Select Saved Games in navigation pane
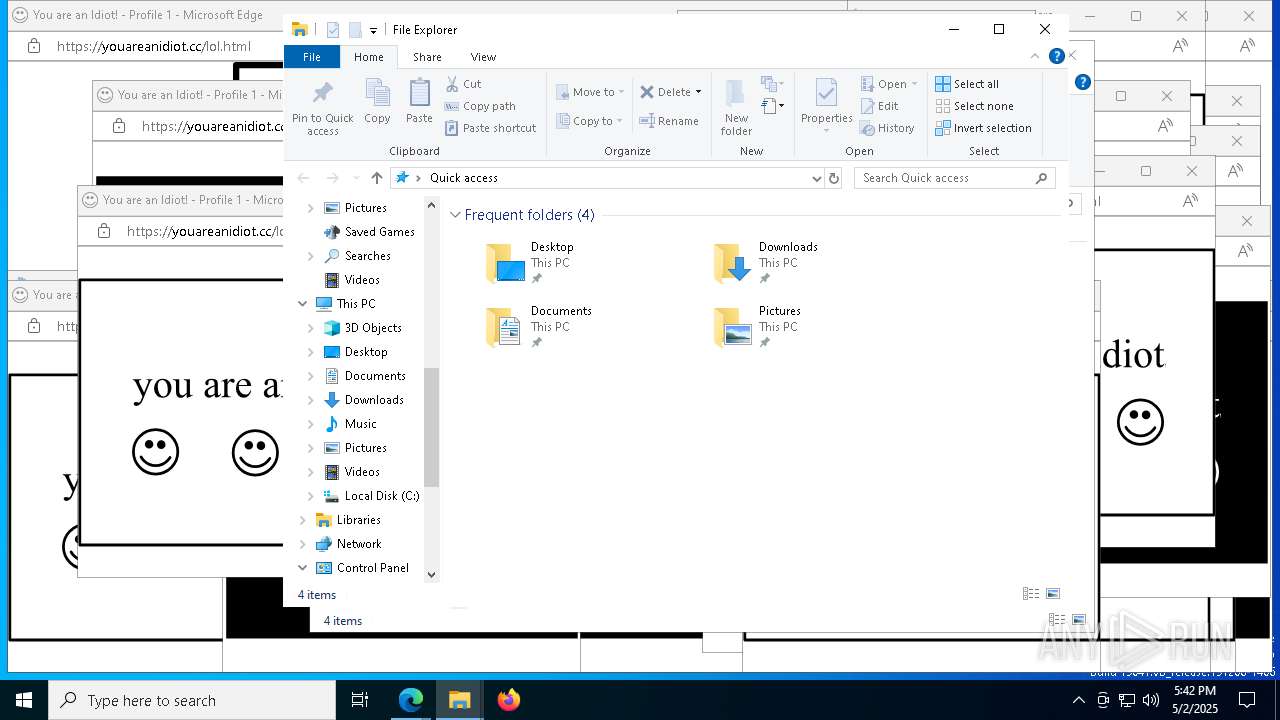Screen dimensions: 1280x720 379,232
